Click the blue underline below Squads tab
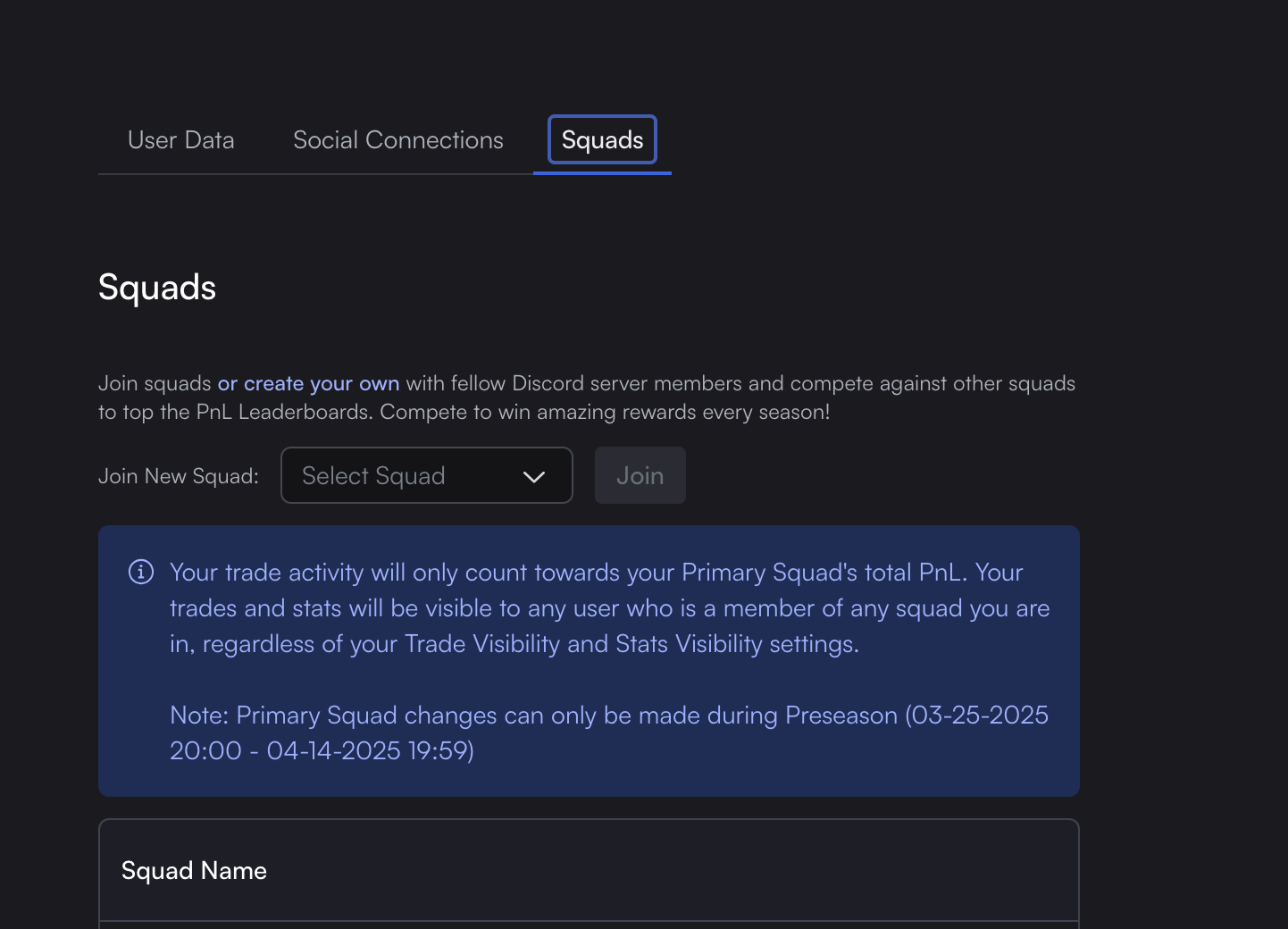 (x=602, y=172)
